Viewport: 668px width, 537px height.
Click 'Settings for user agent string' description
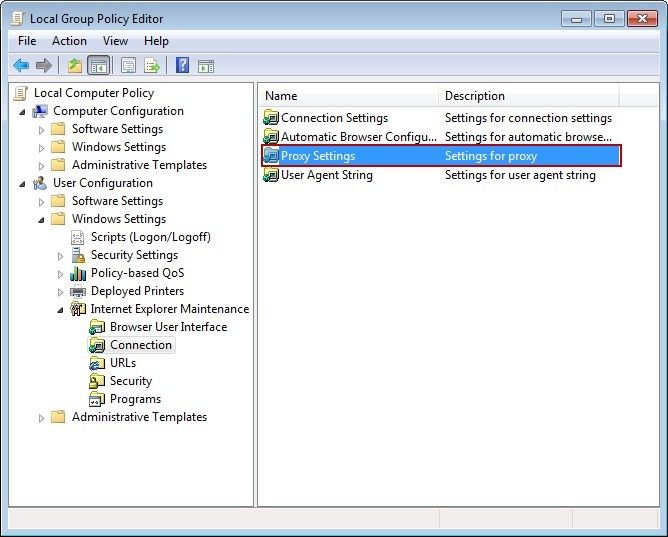pyautogui.click(x=520, y=175)
